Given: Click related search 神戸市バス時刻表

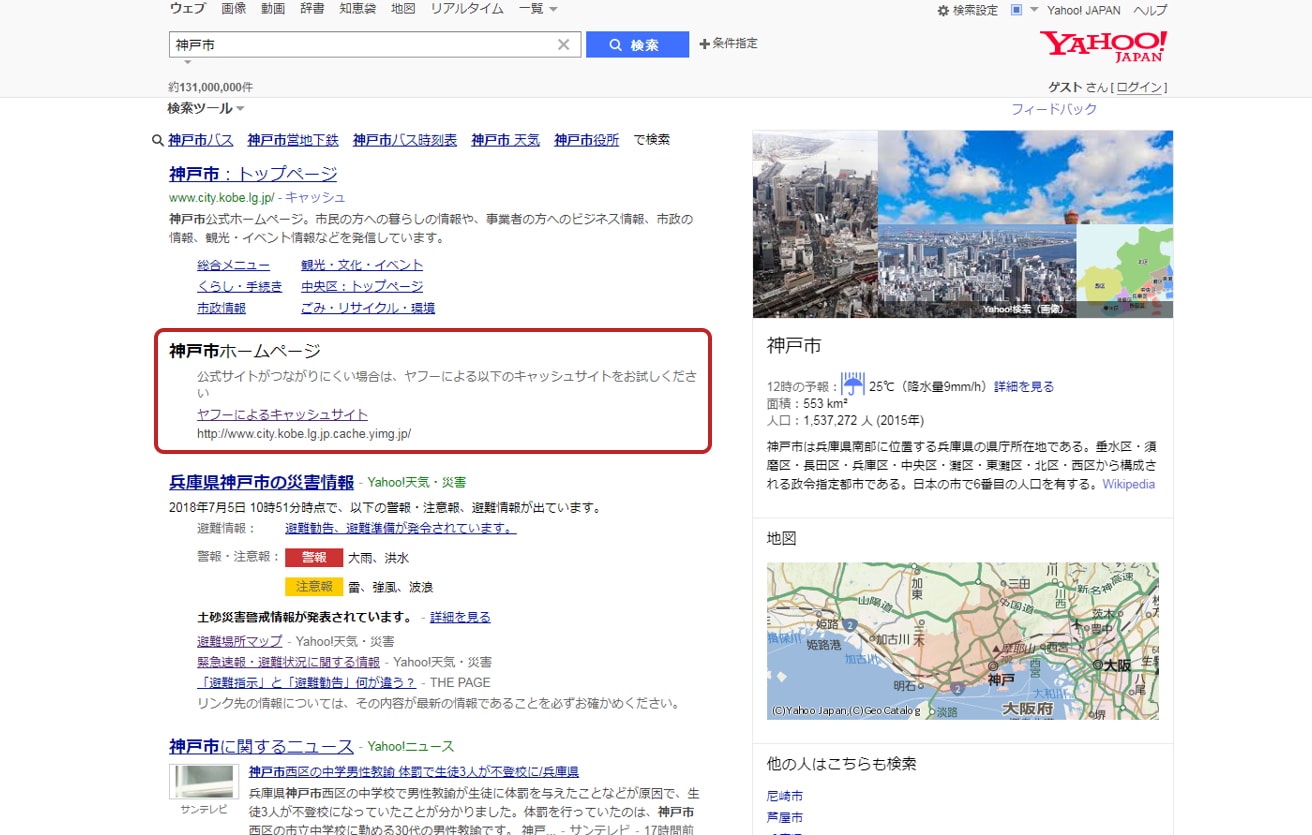Looking at the screenshot, I should click(405, 140).
